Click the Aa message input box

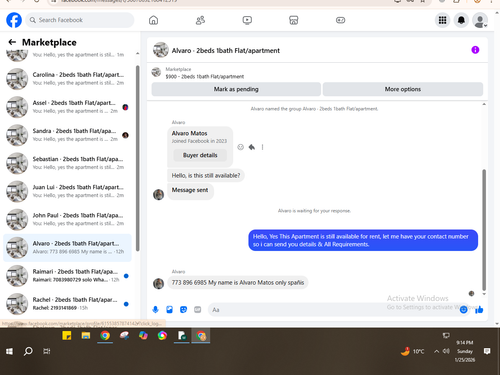click(333, 310)
